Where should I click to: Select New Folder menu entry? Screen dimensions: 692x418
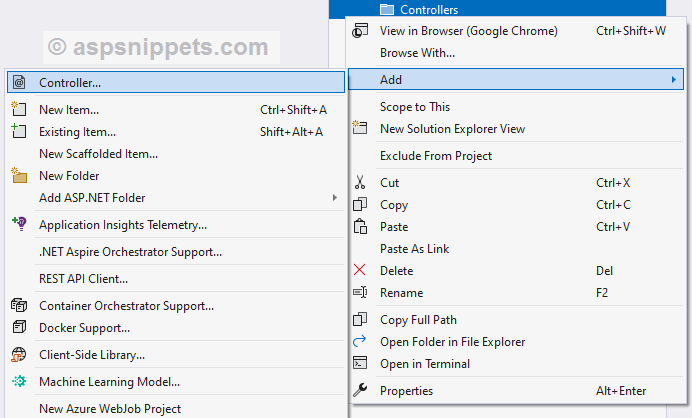click(176, 176)
